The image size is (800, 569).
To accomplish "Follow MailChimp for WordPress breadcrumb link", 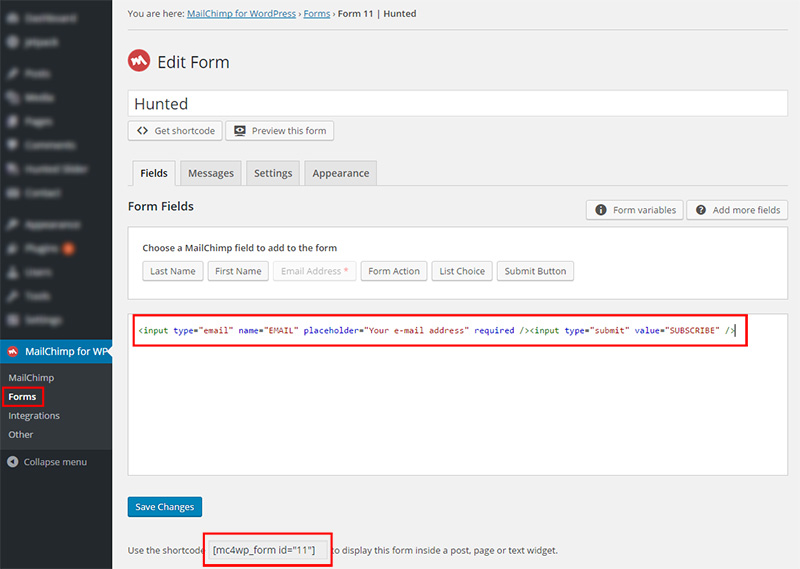I will tap(241, 14).
